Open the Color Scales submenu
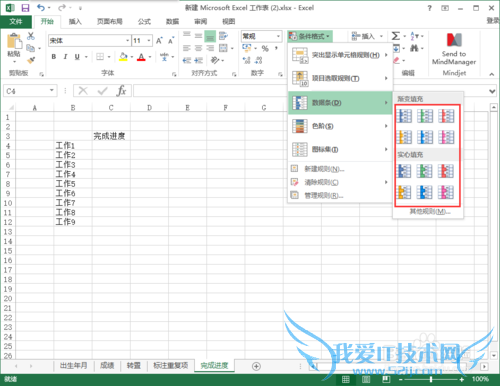Viewport: 500px width, 386px height. [x=340, y=126]
